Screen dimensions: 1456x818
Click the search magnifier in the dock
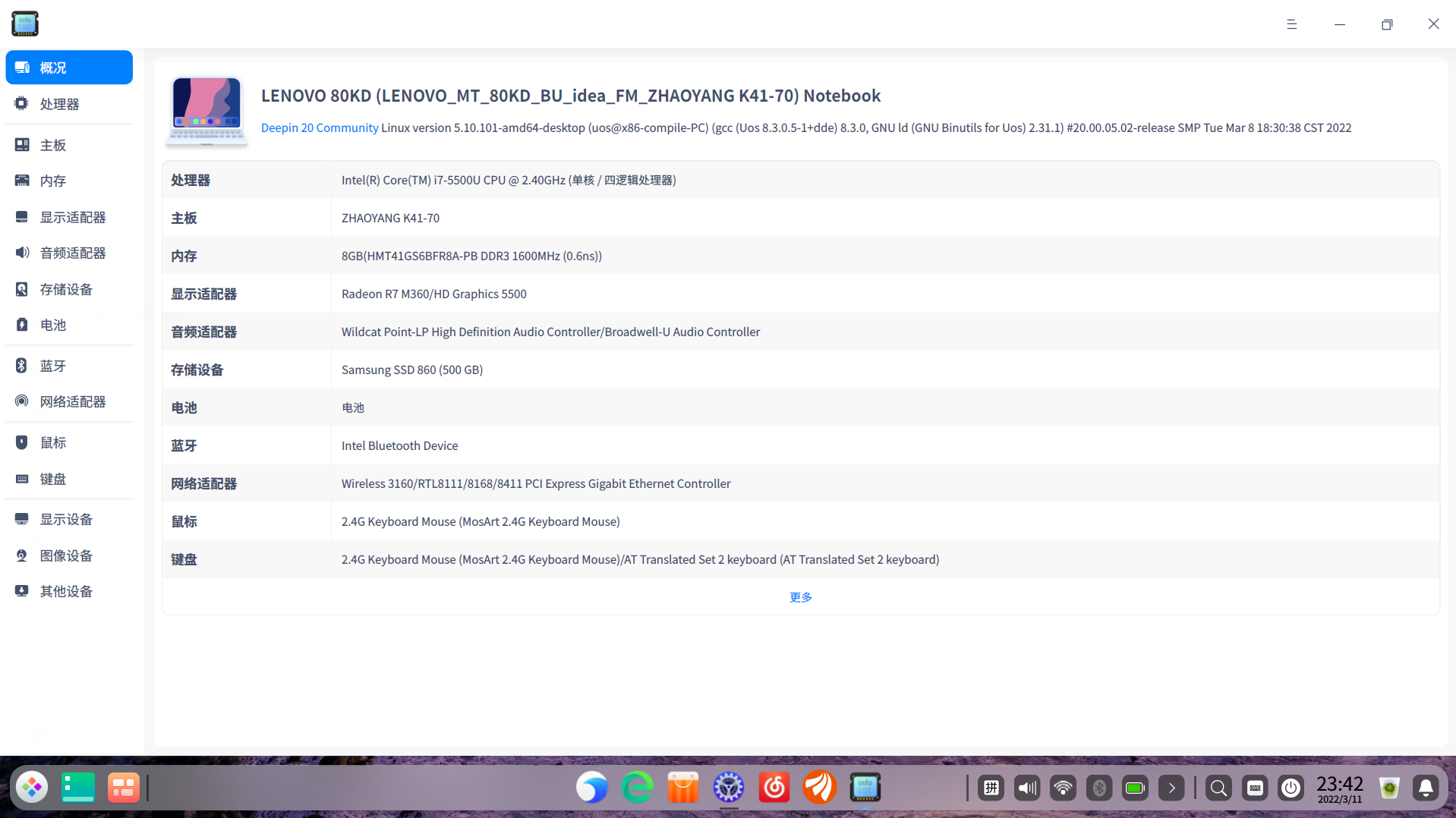pyautogui.click(x=1218, y=788)
